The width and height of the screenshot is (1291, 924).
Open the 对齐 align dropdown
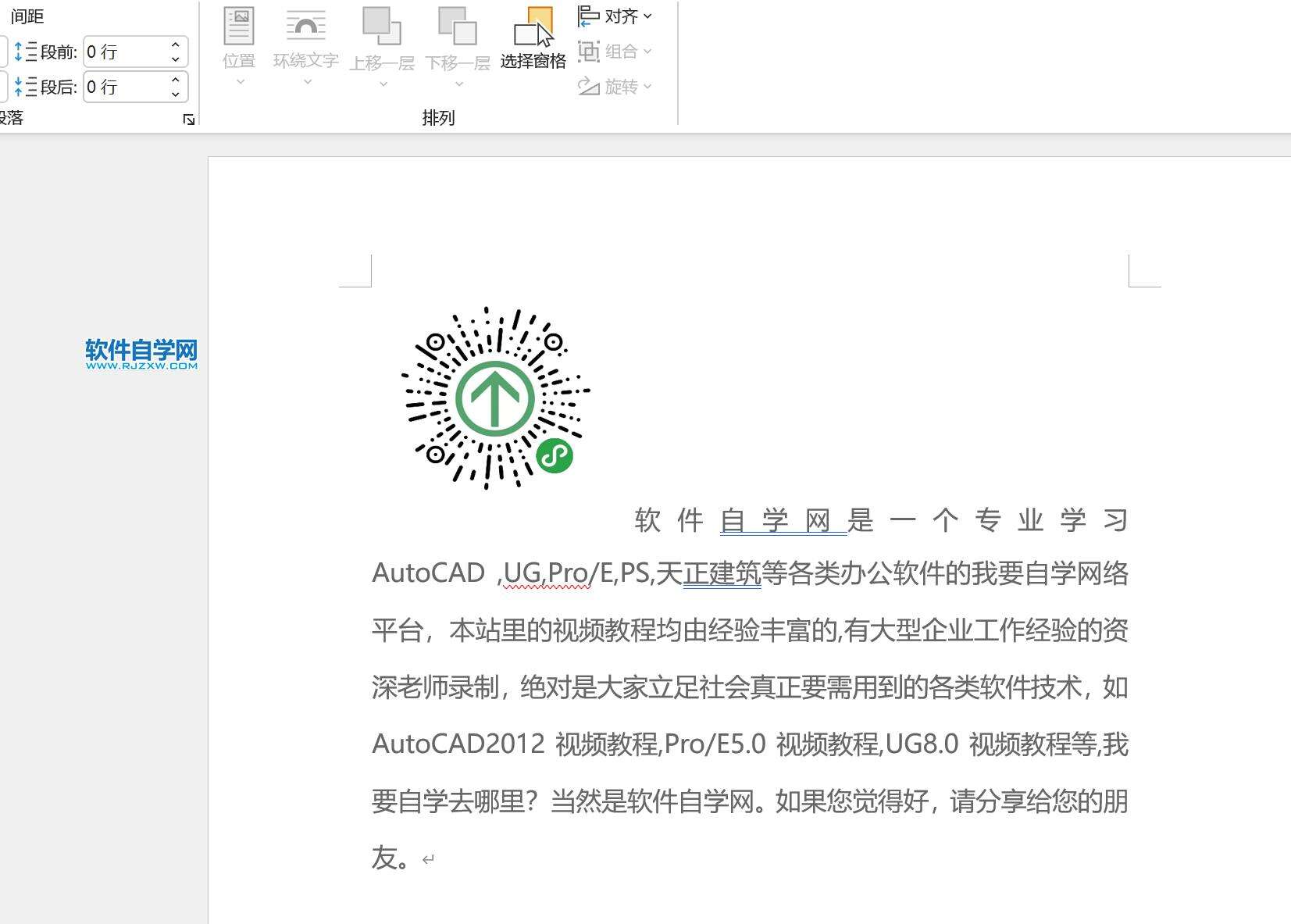click(615, 16)
